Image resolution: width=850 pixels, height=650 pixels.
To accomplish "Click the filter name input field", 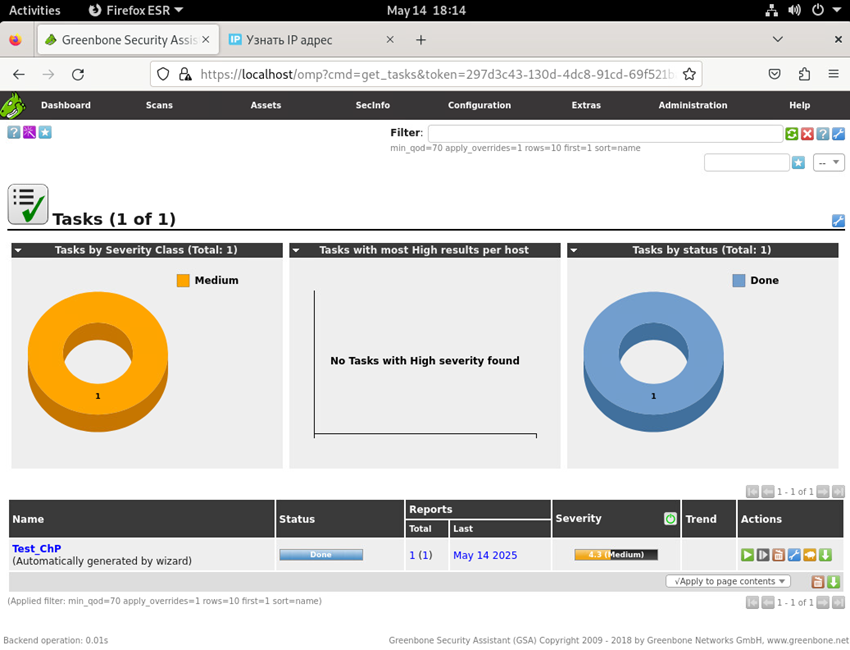I will coord(746,163).
